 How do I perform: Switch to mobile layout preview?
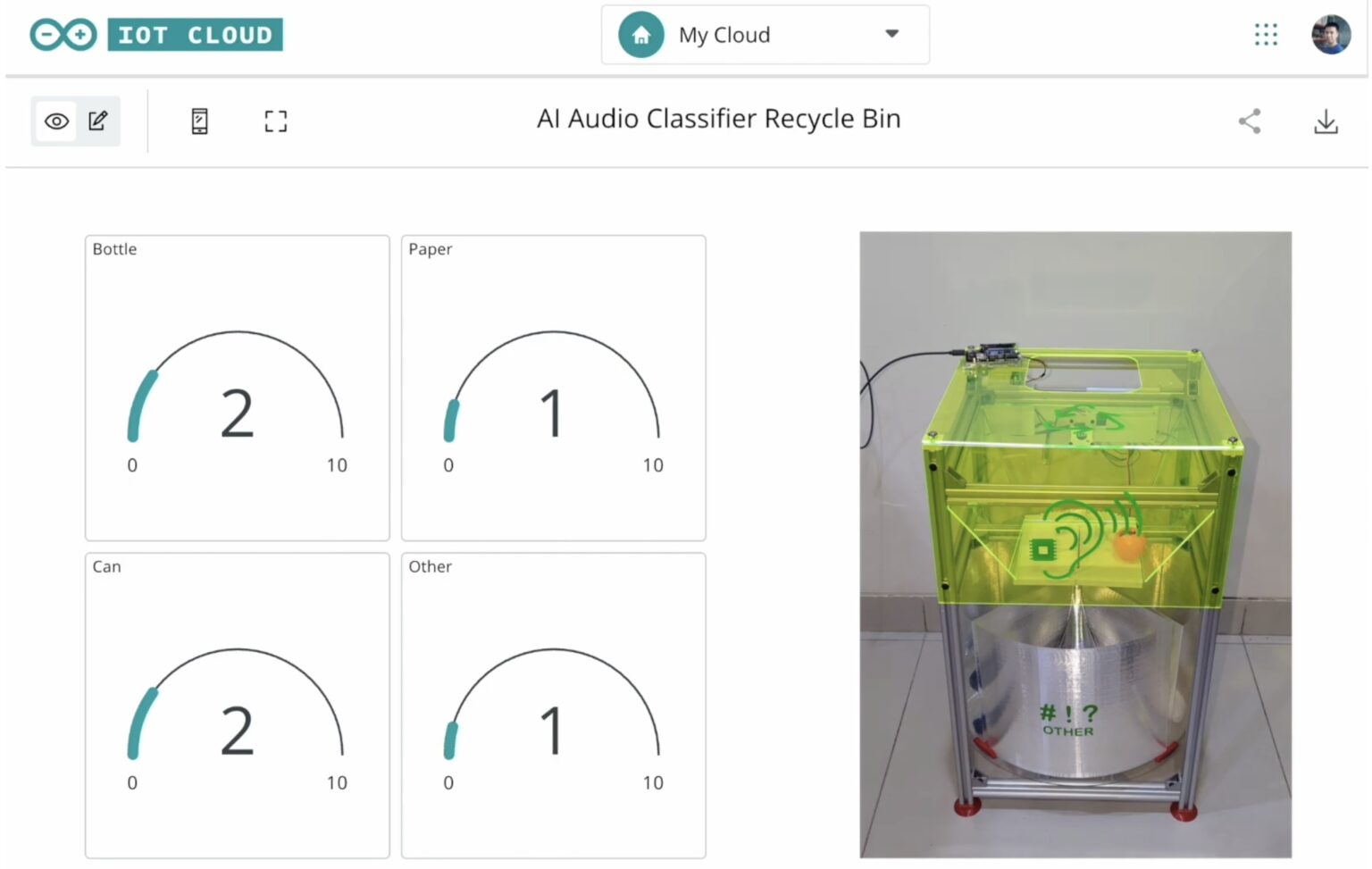(x=198, y=121)
